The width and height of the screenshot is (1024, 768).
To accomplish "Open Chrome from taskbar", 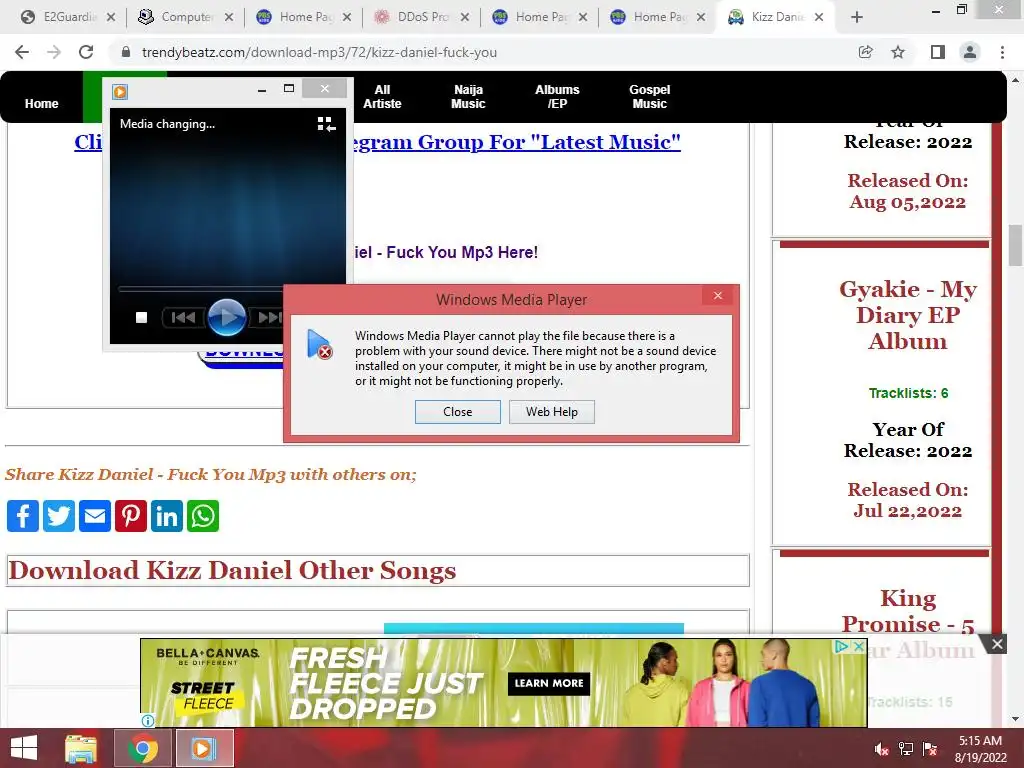I will [142, 748].
